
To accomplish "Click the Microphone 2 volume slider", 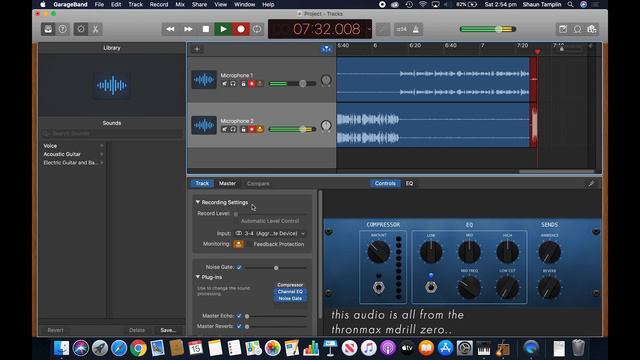I will coord(292,129).
